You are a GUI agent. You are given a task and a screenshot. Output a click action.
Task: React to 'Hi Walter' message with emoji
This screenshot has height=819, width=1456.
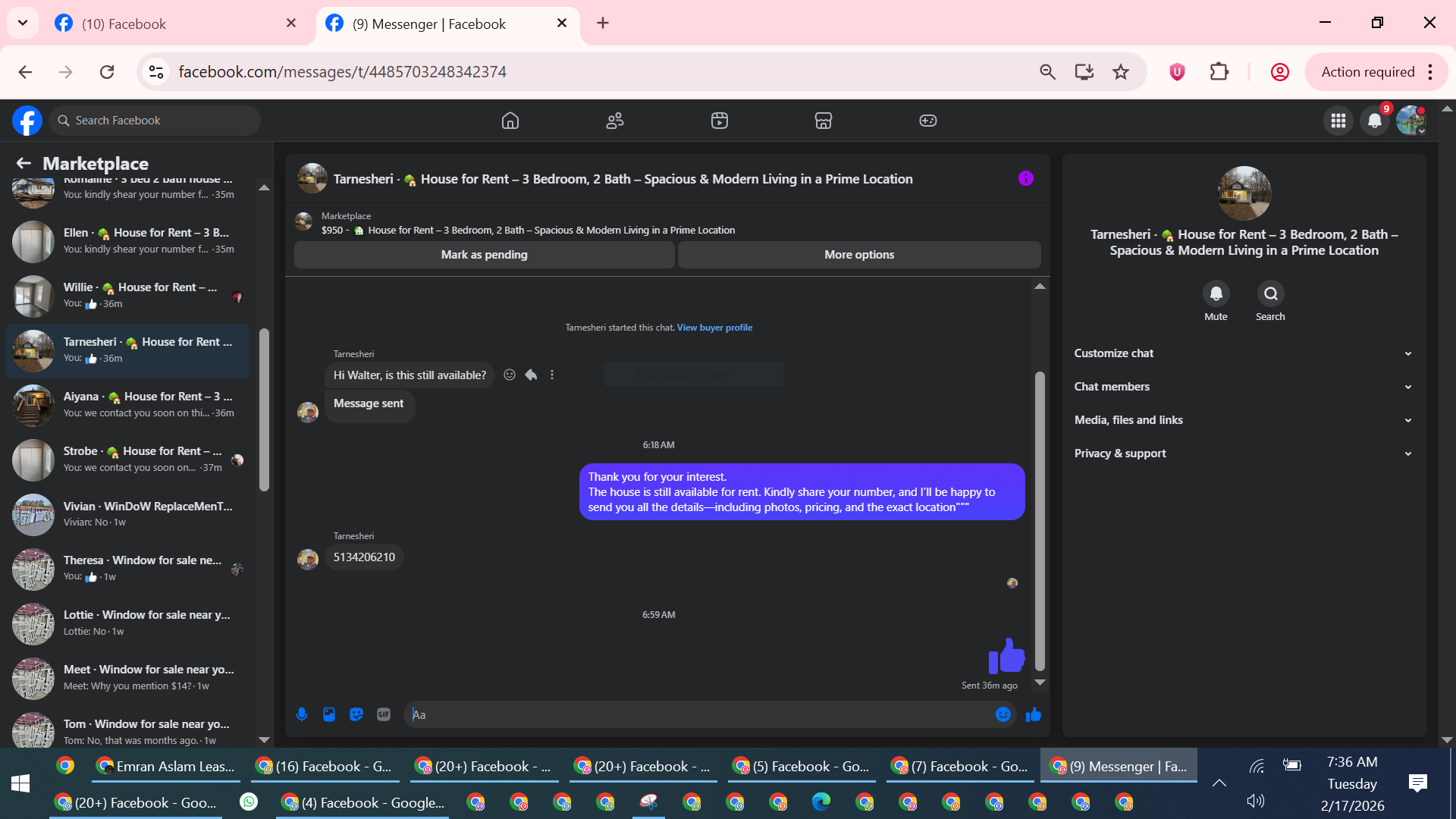(x=510, y=375)
